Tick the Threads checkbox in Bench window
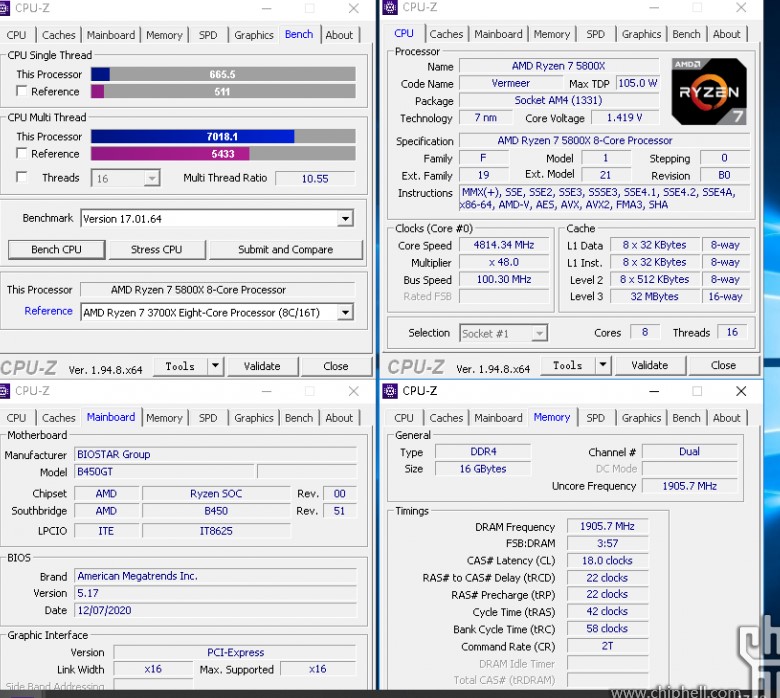Image resolution: width=780 pixels, height=698 pixels. point(21,177)
